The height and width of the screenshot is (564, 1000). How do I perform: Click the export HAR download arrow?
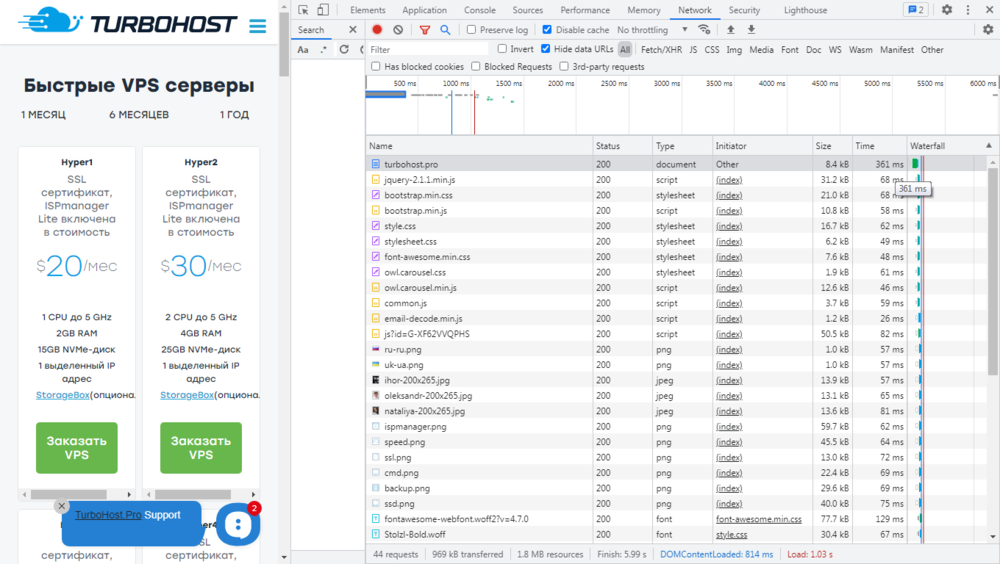[751, 30]
